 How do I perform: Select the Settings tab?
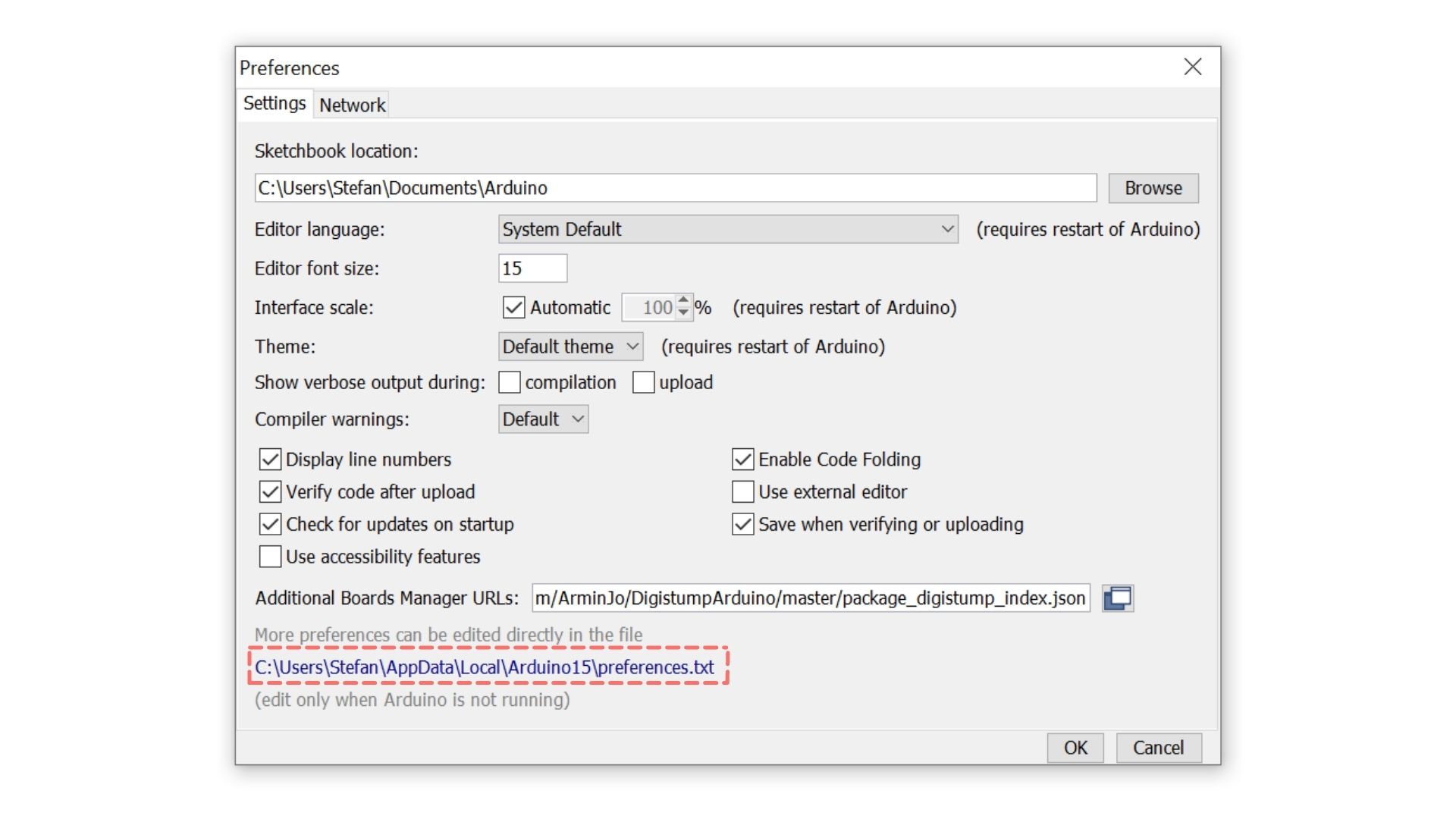[x=275, y=103]
